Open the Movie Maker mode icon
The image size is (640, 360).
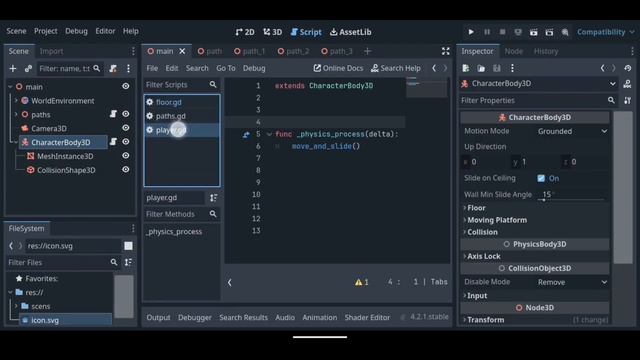pos(565,32)
